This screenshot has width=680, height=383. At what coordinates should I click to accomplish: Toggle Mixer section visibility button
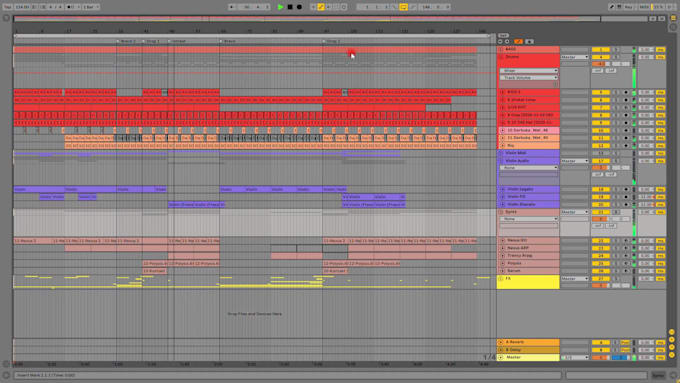click(671, 347)
